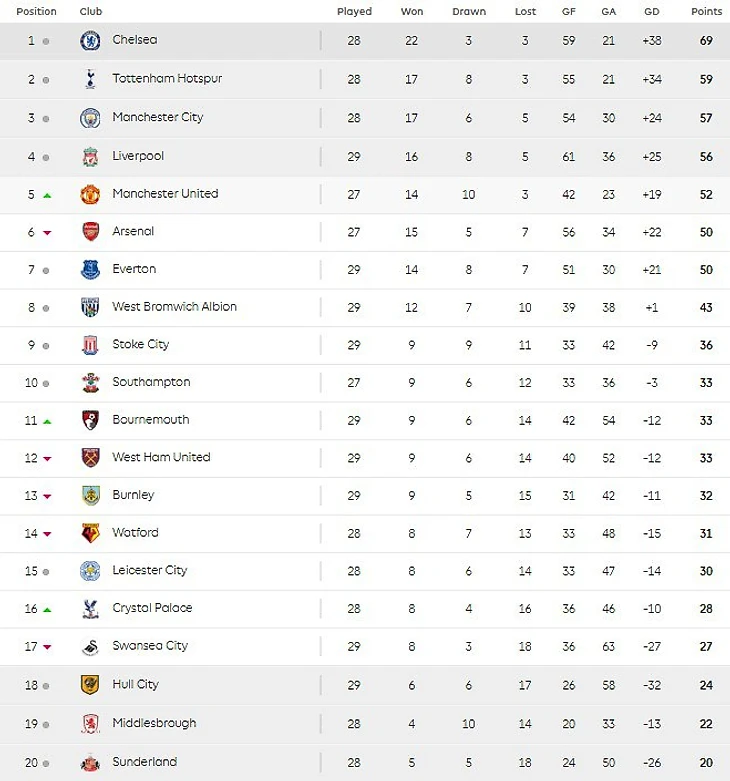Click Manchester United's green up-arrow indicator
Viewport: 730px width, 781px height.
click(x=46, y=195)
